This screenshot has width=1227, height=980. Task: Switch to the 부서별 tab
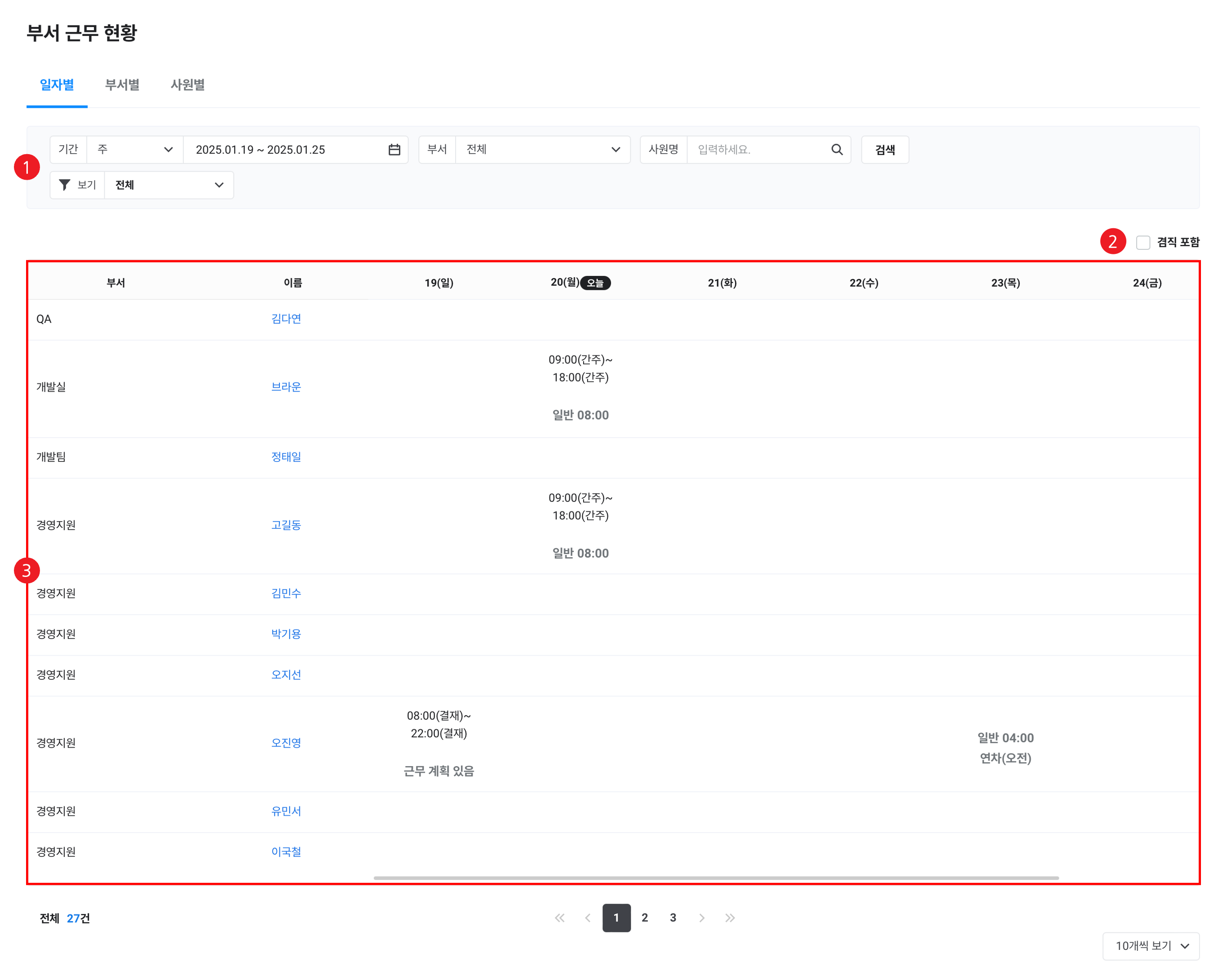point(122,85)
